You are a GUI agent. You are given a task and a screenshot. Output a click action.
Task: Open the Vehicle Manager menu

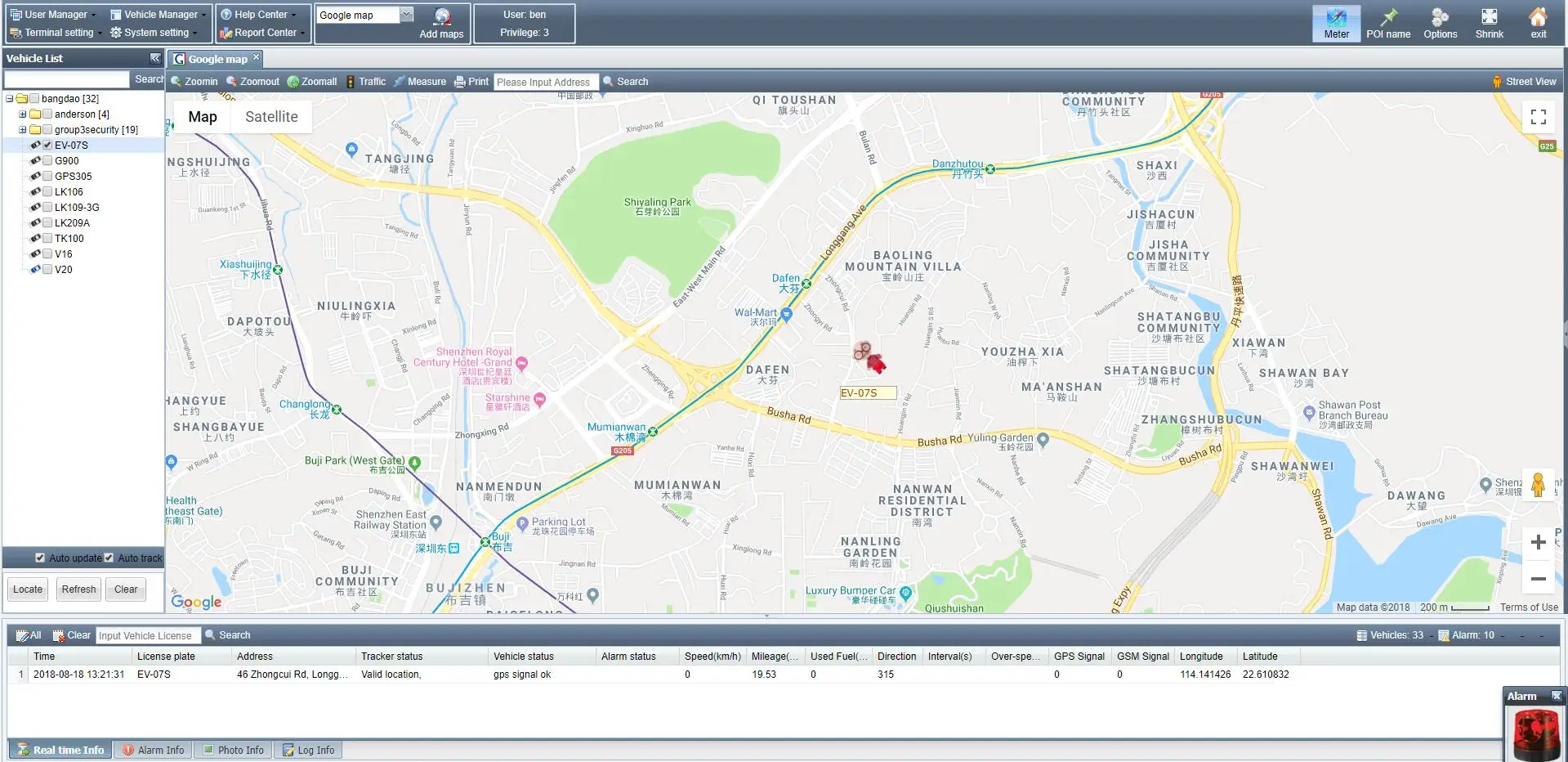(159, 15)
